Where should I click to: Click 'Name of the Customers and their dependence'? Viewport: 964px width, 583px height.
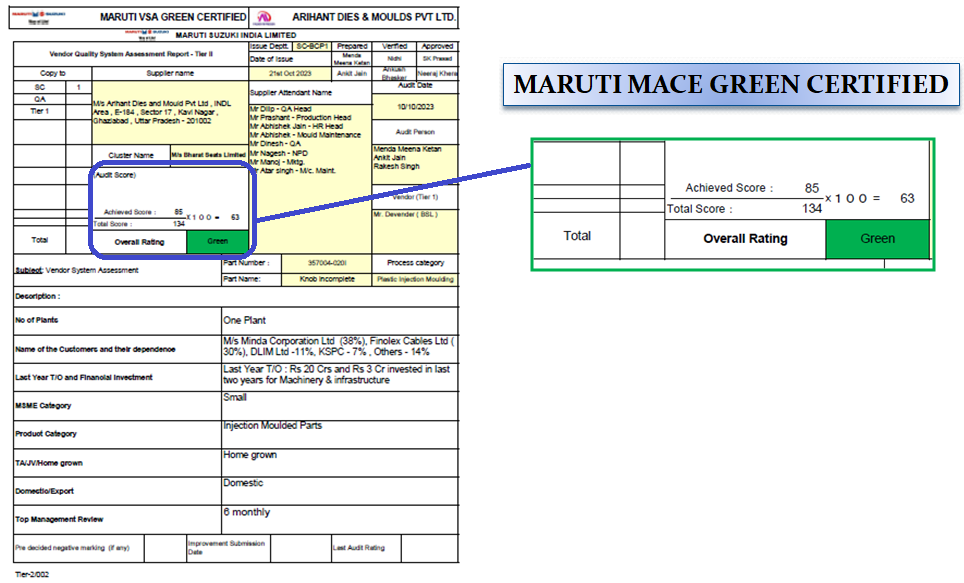tap(95, 349)
